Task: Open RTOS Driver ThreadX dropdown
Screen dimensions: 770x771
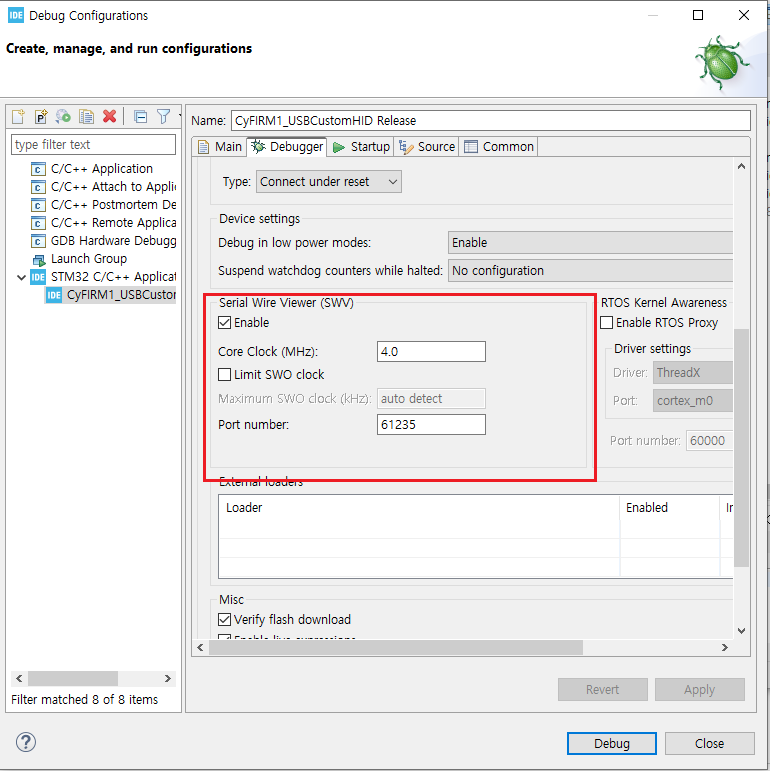Action: [x=692, y=373]
